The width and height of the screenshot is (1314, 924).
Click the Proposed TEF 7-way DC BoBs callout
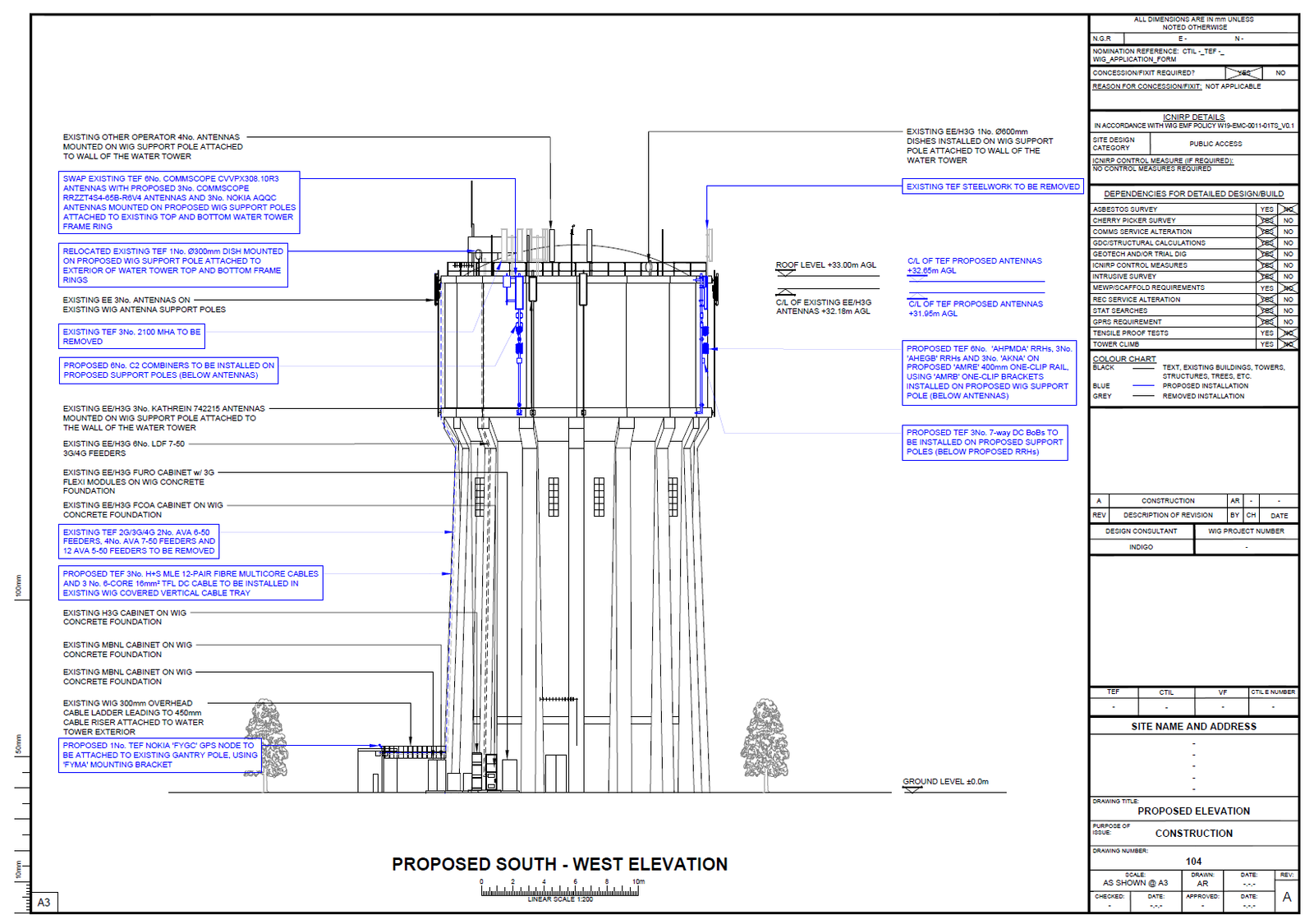coord(984,442)
